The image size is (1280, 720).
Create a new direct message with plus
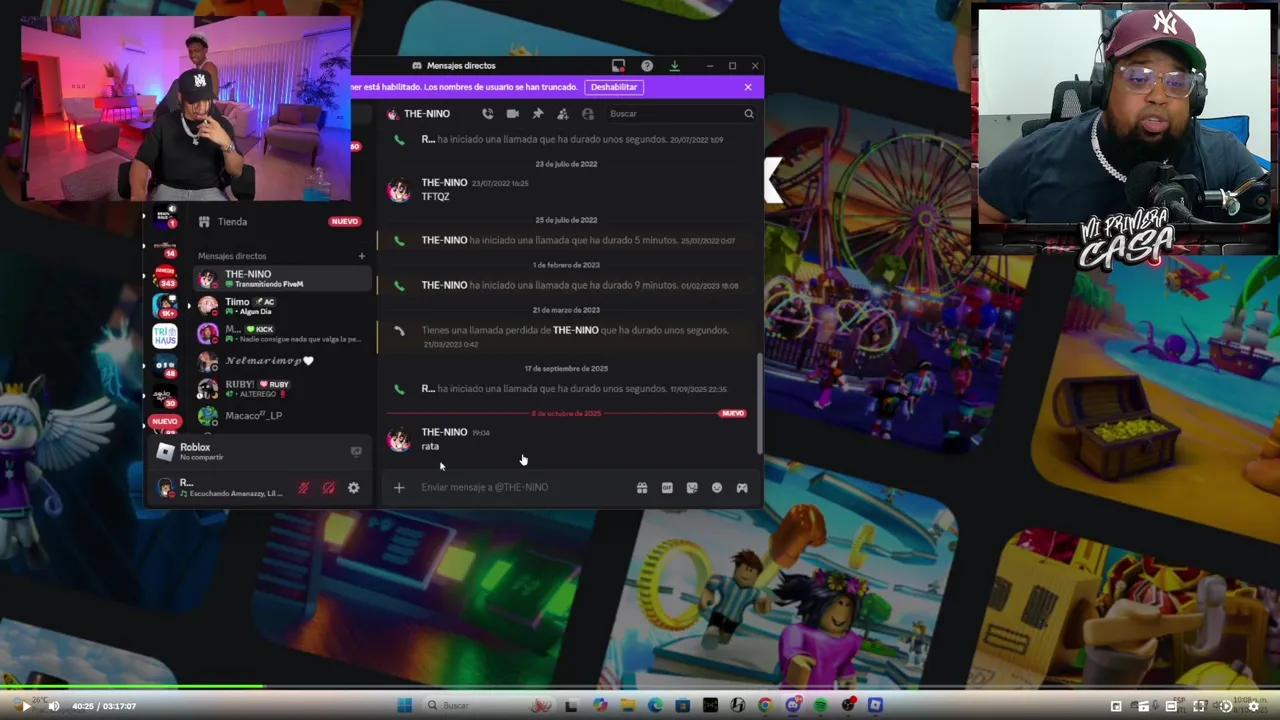coord(362,256)
